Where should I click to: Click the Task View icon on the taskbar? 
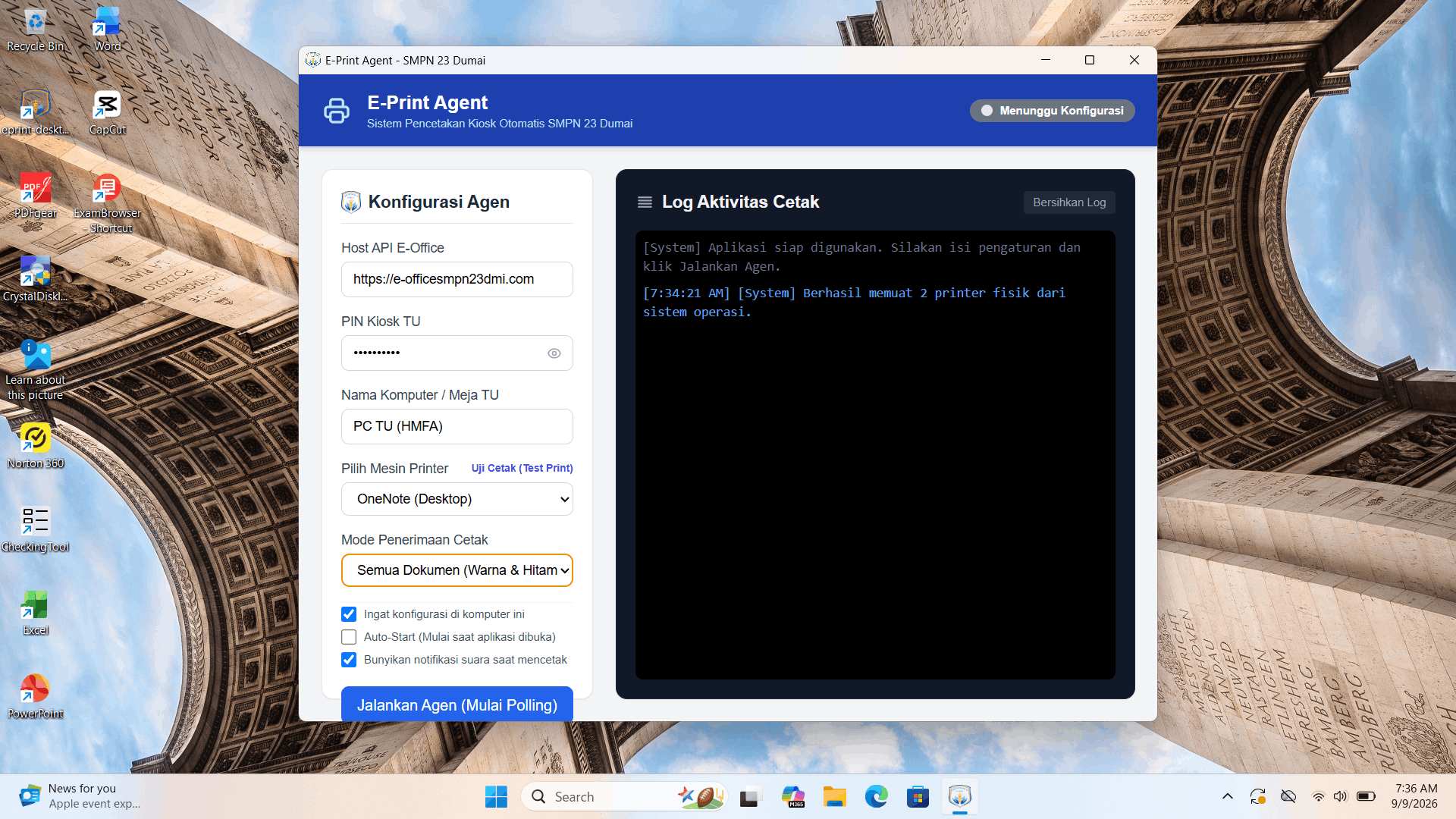click(x=749, y=796)
